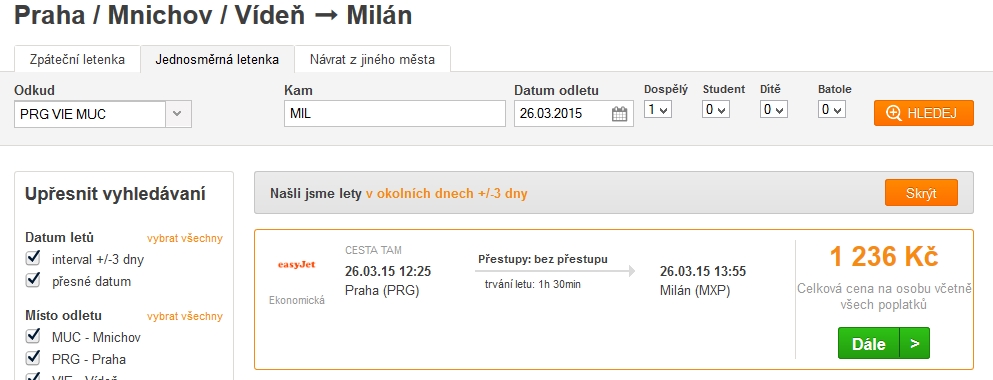Open the Batole count dropdown

pos(832,110)
